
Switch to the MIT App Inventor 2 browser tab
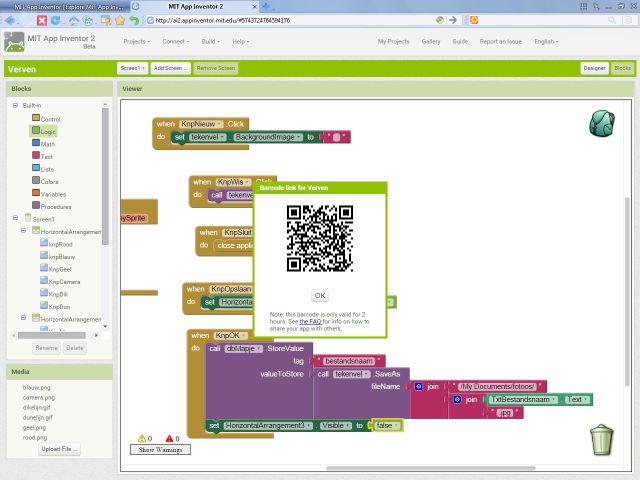[196, 6]
